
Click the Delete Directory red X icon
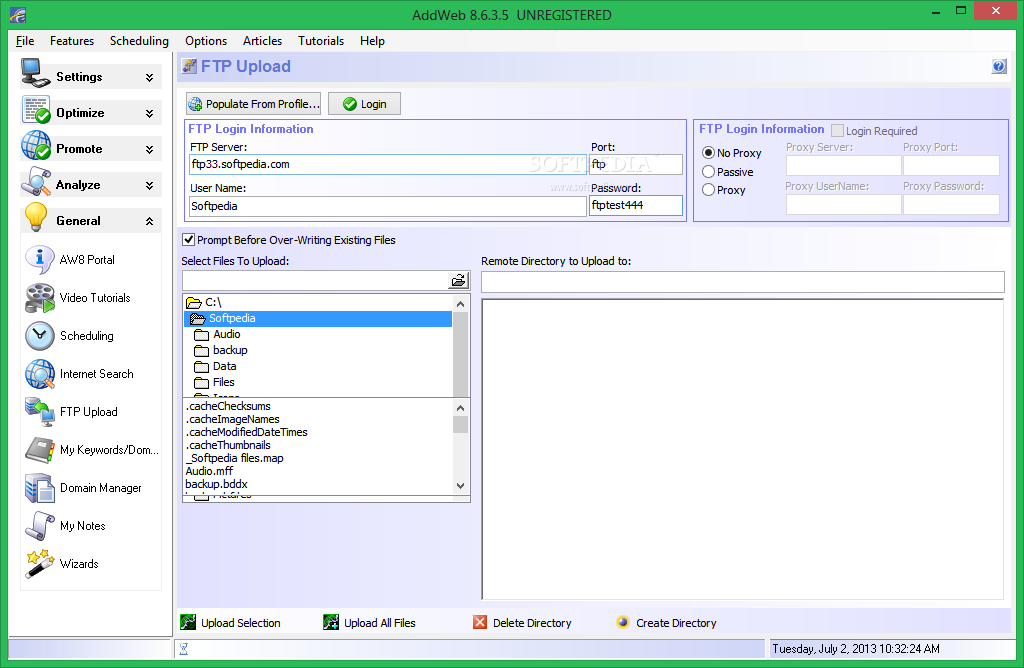pos(480,622)
